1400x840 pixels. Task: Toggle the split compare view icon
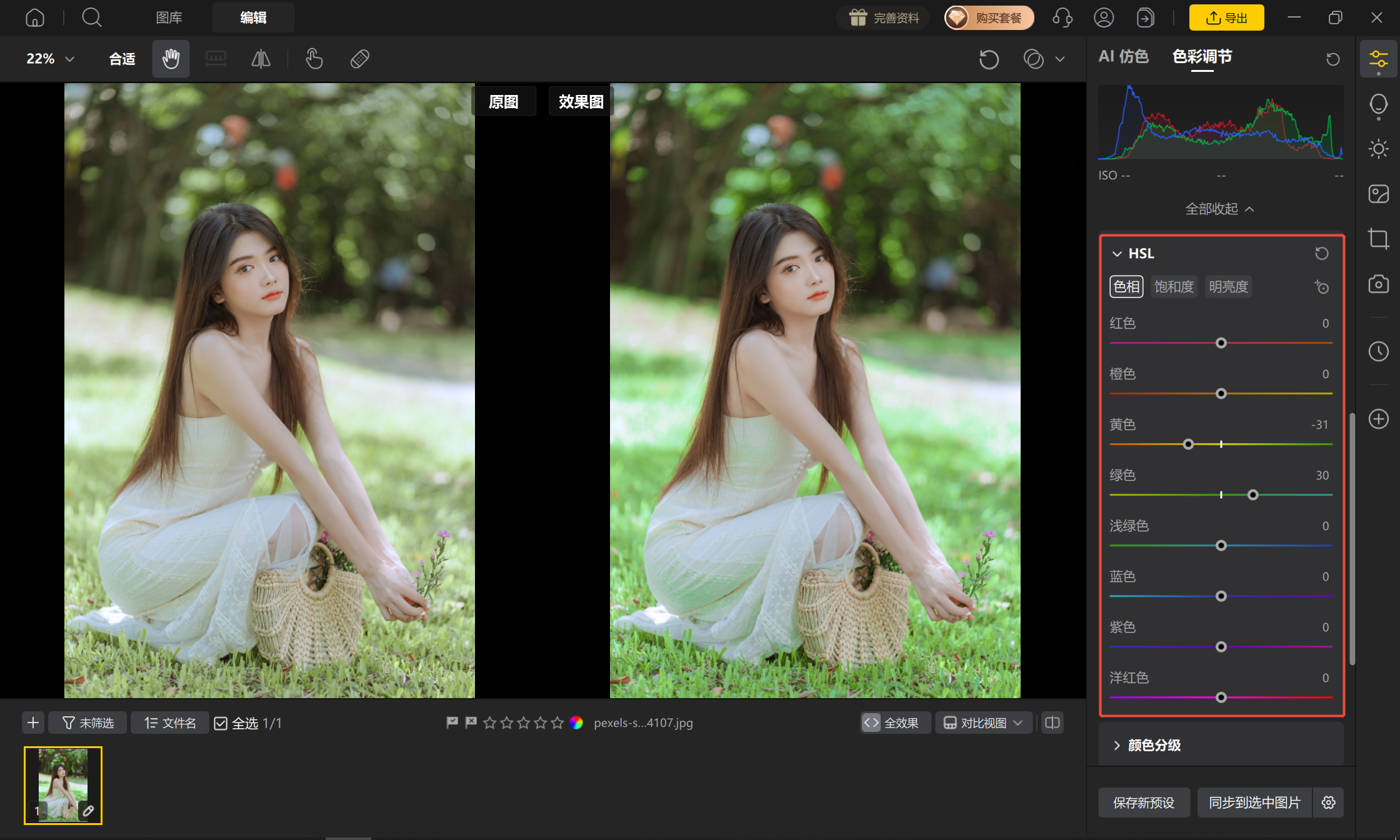click(1052, 722)
